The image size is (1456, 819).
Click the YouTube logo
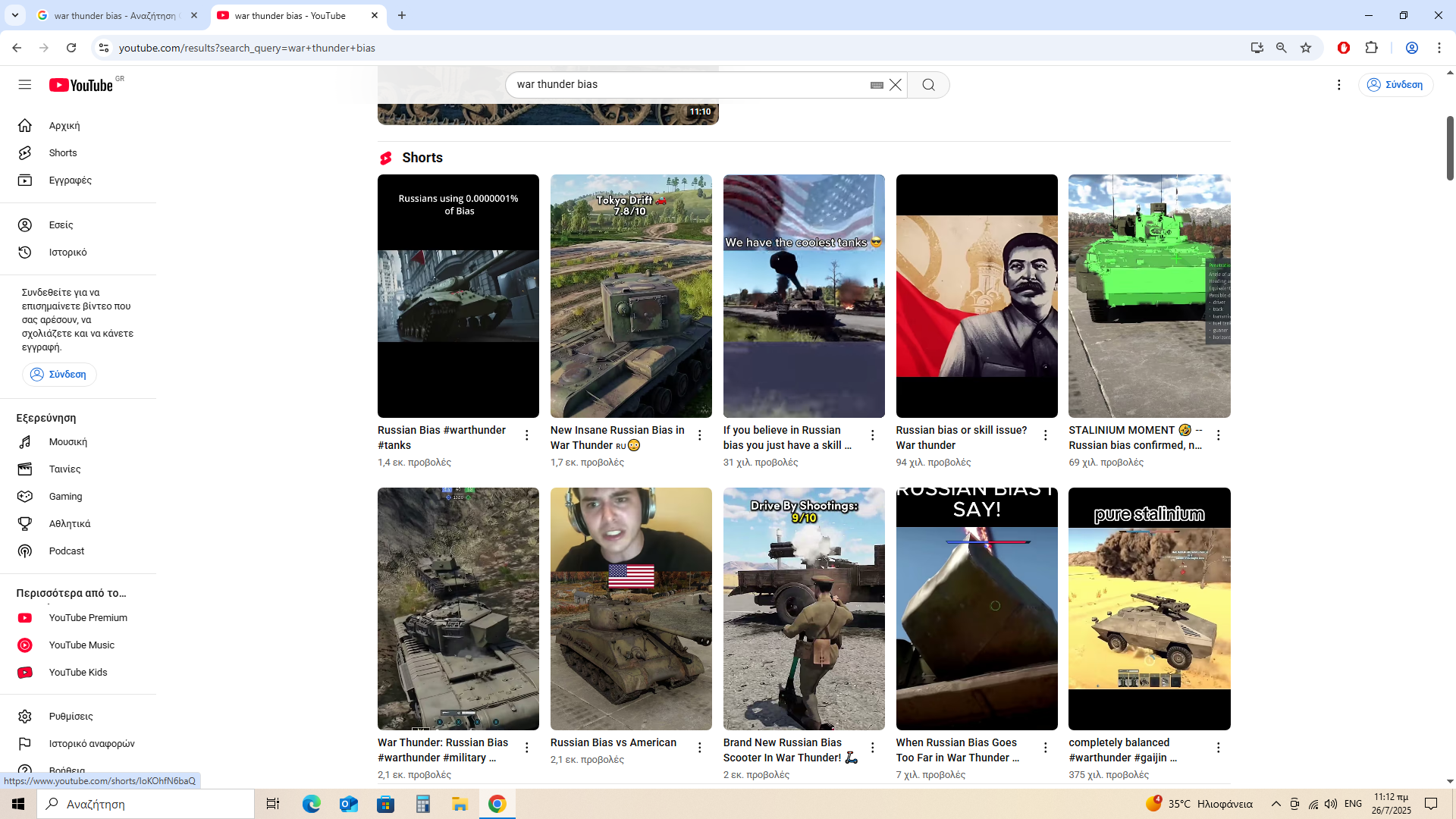click(82, 85)
